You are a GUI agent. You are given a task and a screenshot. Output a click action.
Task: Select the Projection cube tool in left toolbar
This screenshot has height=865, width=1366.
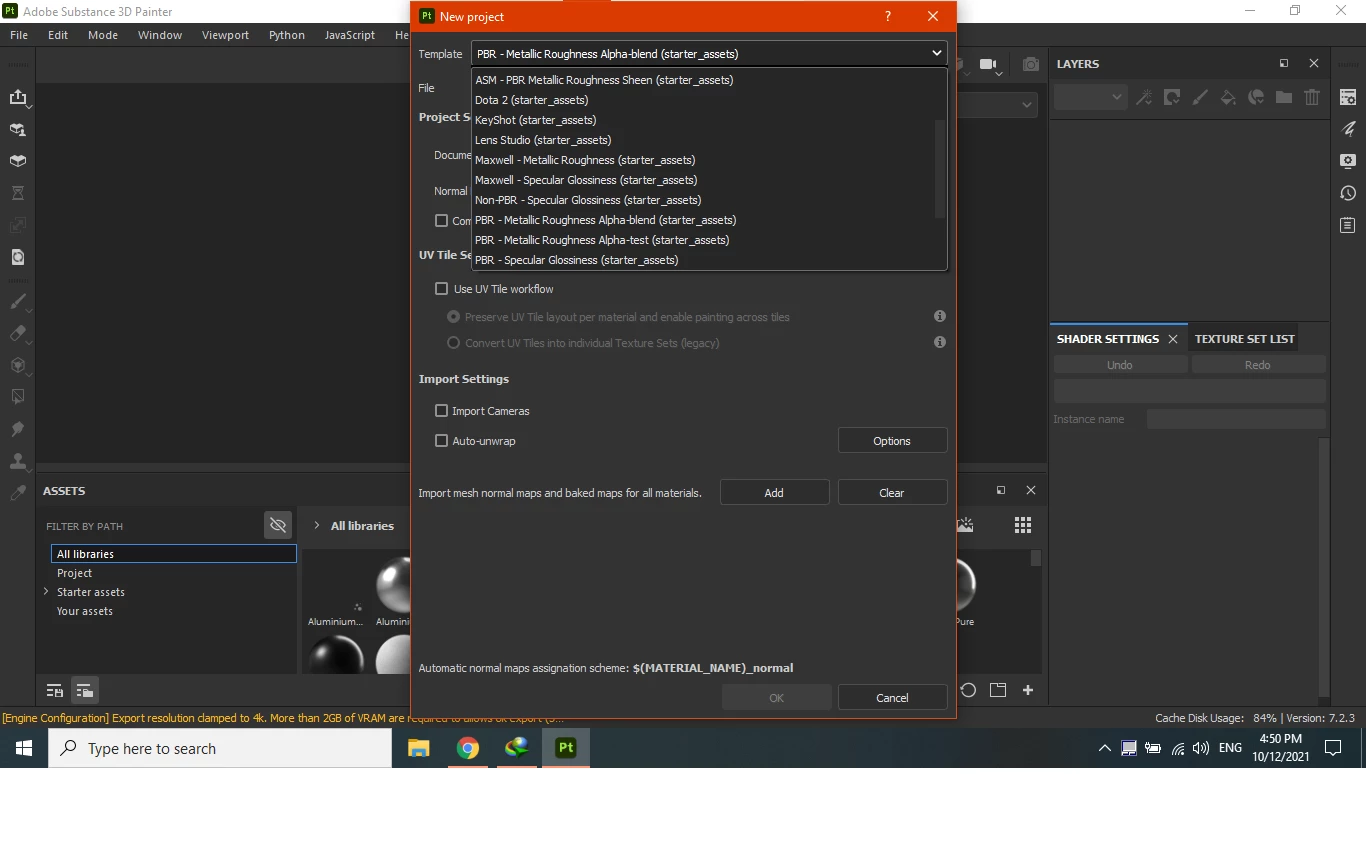[x=18, y=365]
